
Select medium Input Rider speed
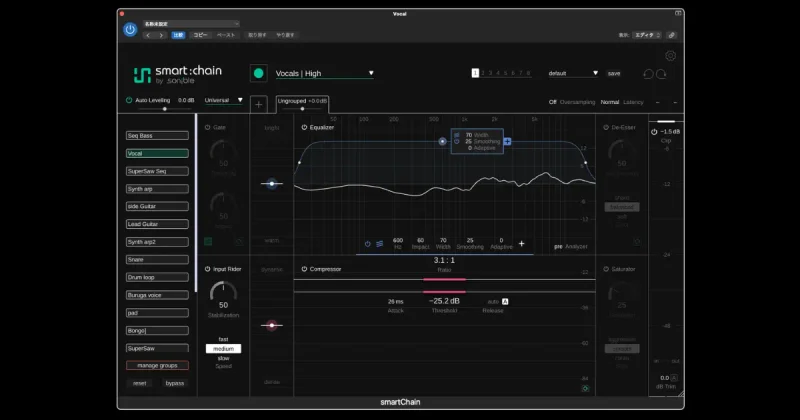(223, 349)
